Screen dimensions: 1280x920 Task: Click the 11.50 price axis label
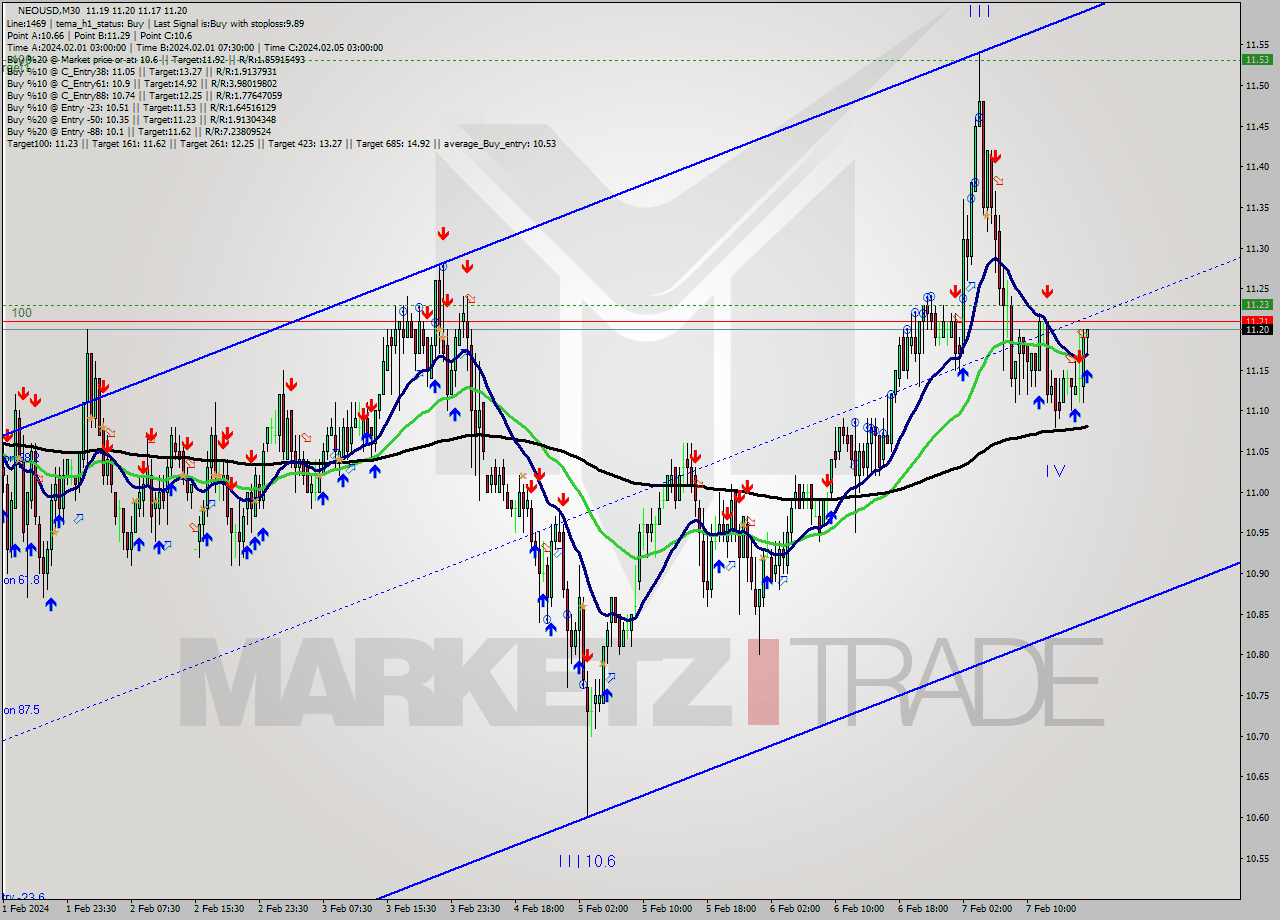(x=1257, y=85)
